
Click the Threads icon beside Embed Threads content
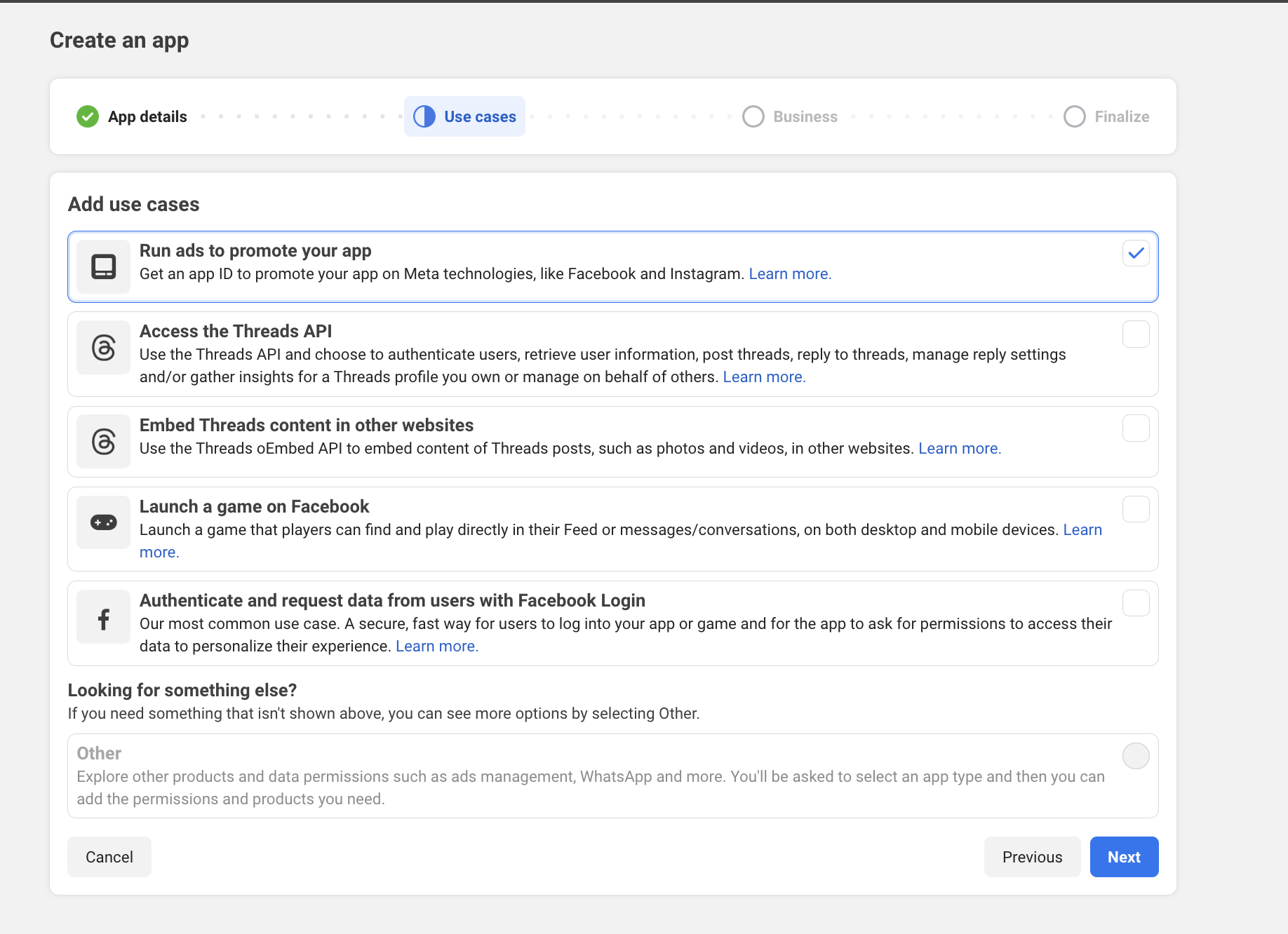pos(103,441)
